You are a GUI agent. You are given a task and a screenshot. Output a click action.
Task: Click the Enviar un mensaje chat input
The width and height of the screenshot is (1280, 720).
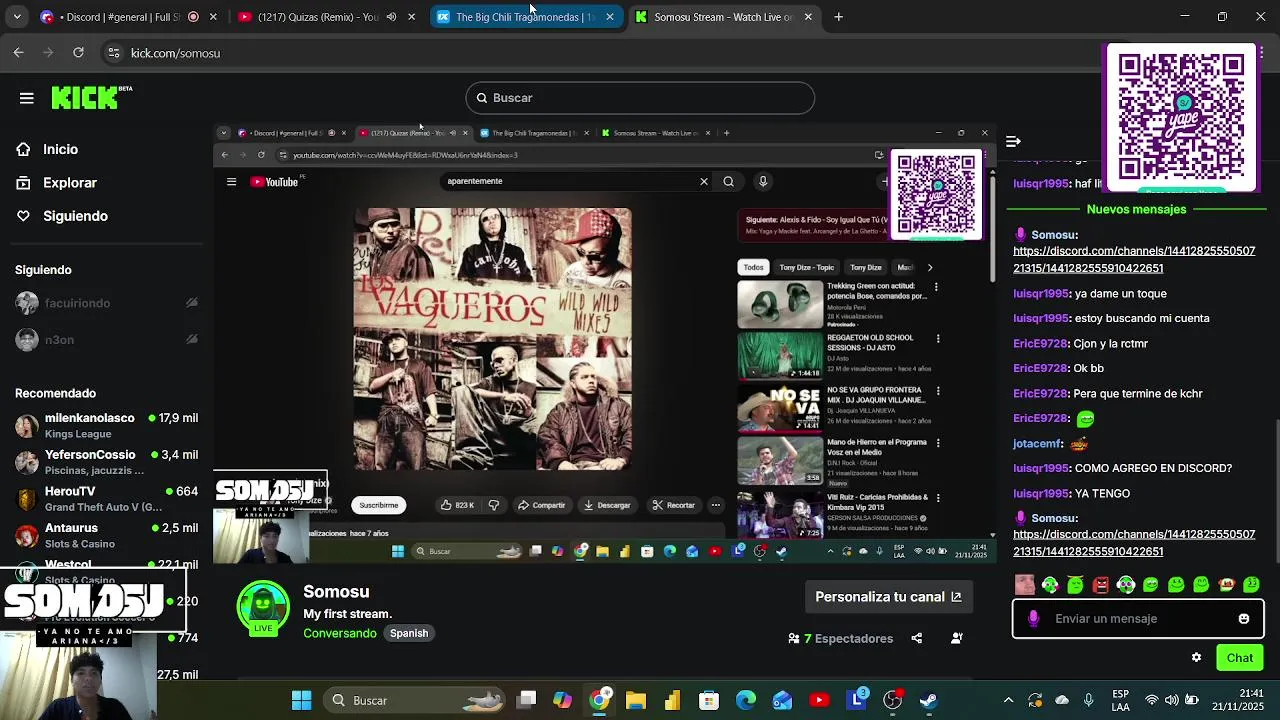[x=1138, y=619]
